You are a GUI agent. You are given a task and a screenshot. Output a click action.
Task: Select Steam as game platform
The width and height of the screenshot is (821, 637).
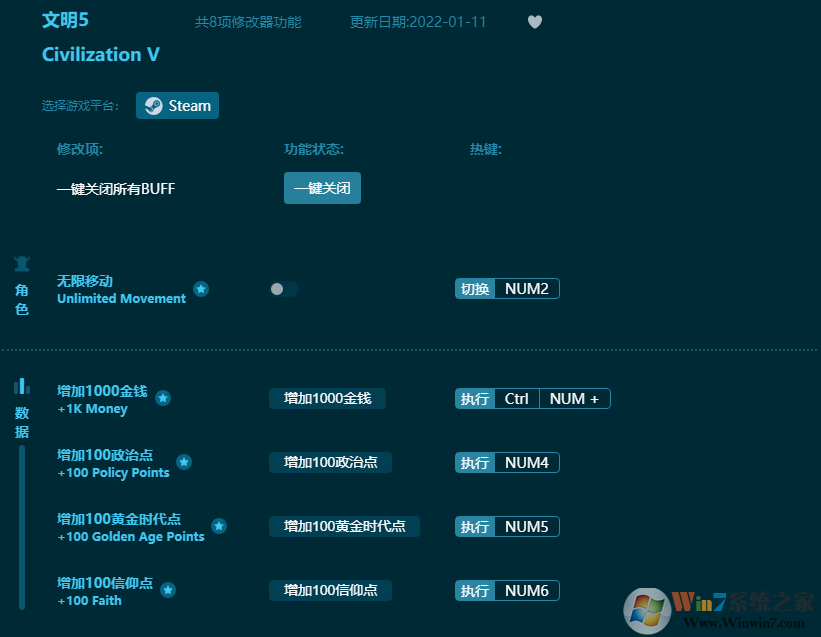(x=177, y=106)
